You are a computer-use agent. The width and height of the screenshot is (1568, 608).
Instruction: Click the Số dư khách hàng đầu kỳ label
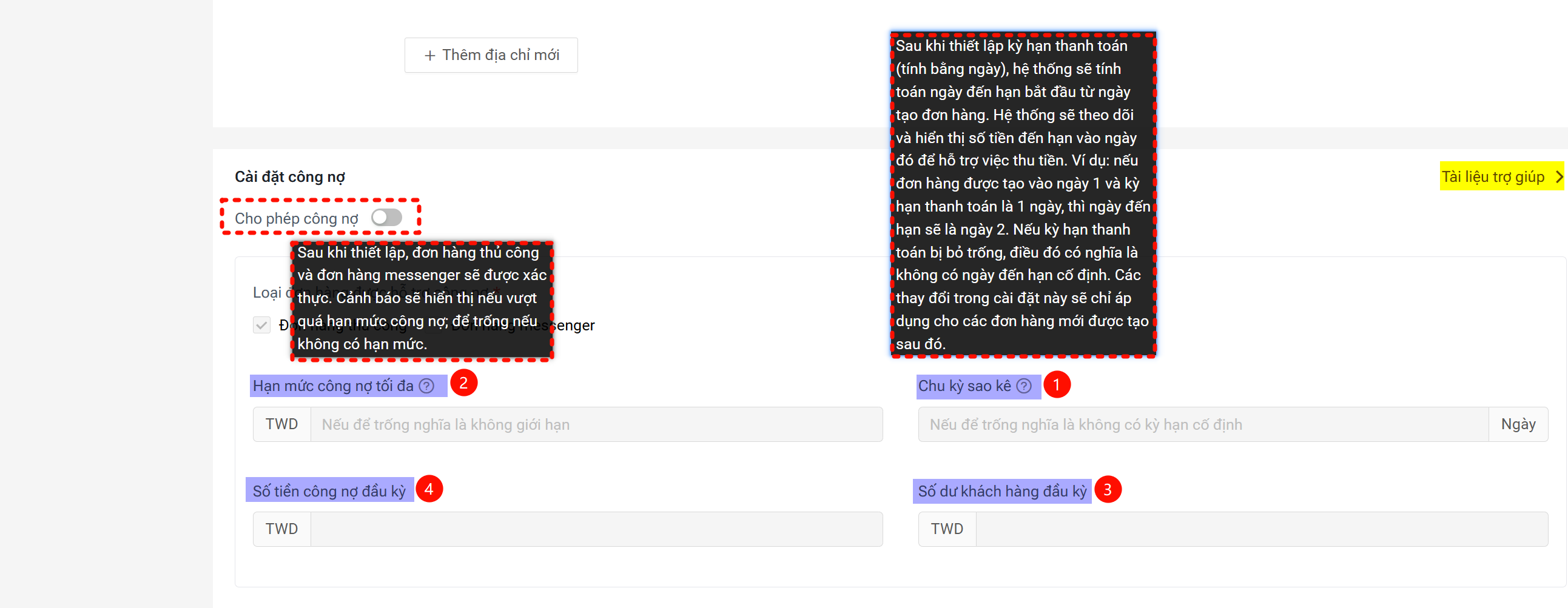[x=1002, y=491]
